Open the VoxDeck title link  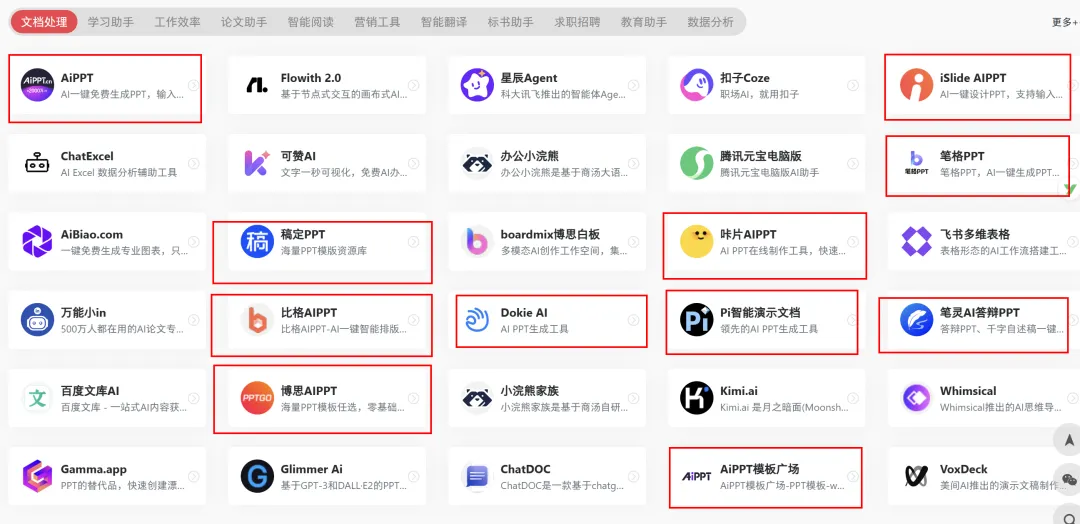click(964, 470)
